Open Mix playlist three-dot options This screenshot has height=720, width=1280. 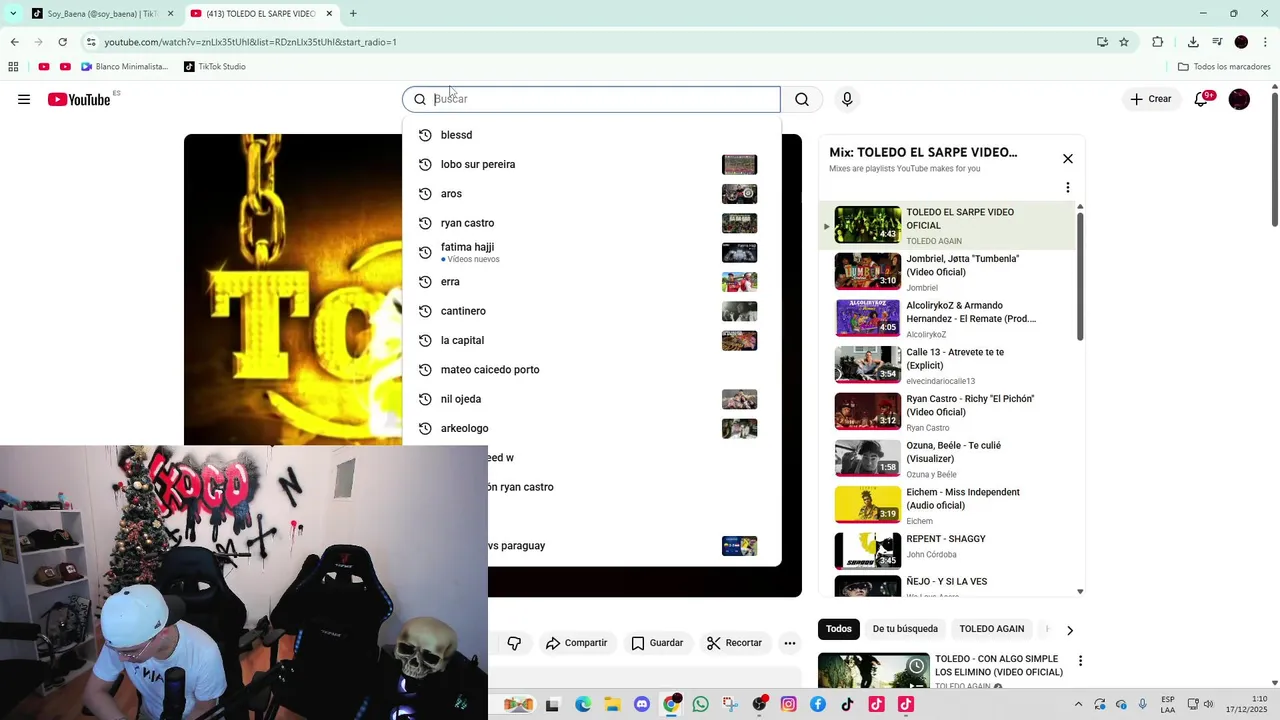point(1068,187)
